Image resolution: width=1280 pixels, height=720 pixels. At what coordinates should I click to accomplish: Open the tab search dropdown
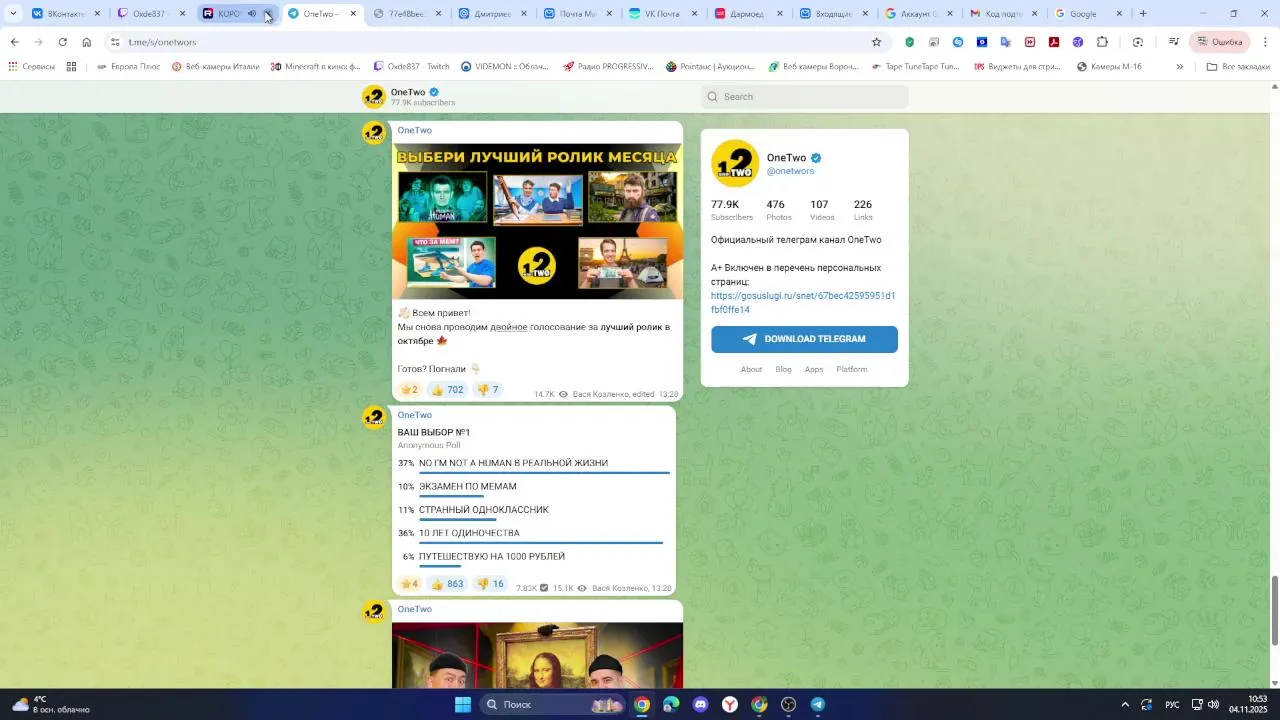point(13,14)
